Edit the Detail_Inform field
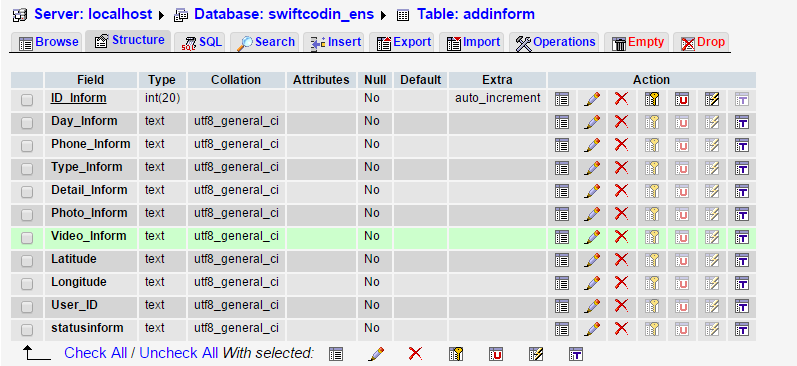The height and width of the screenshot is (366, 797). tap(591, 191)
